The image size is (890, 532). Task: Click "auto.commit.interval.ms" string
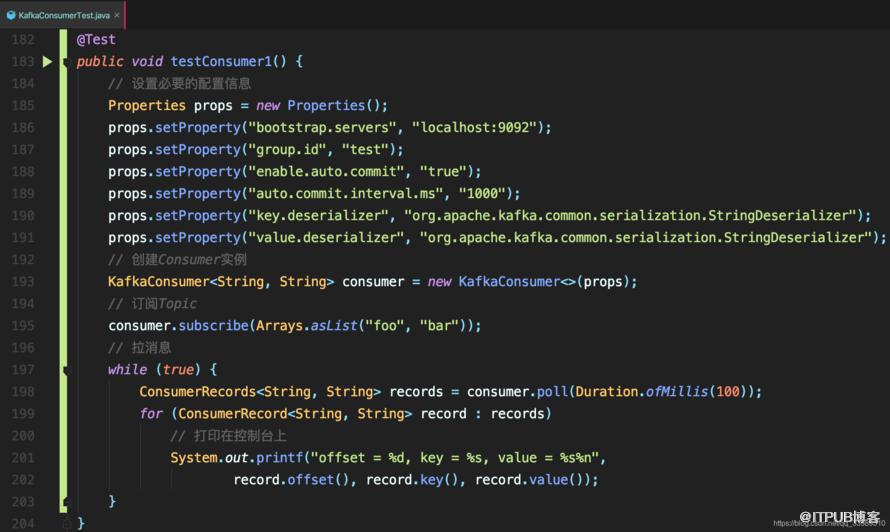click(345, 194)
